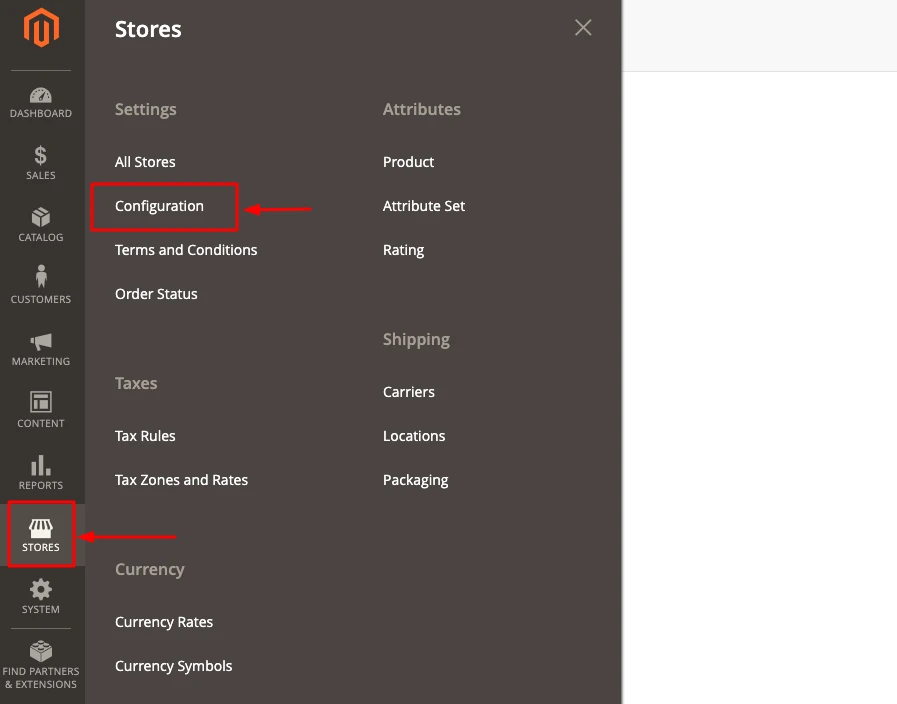This screenshot has width=897, height=704.
Task: Go to Order Status
Action: tap(156, 294)
